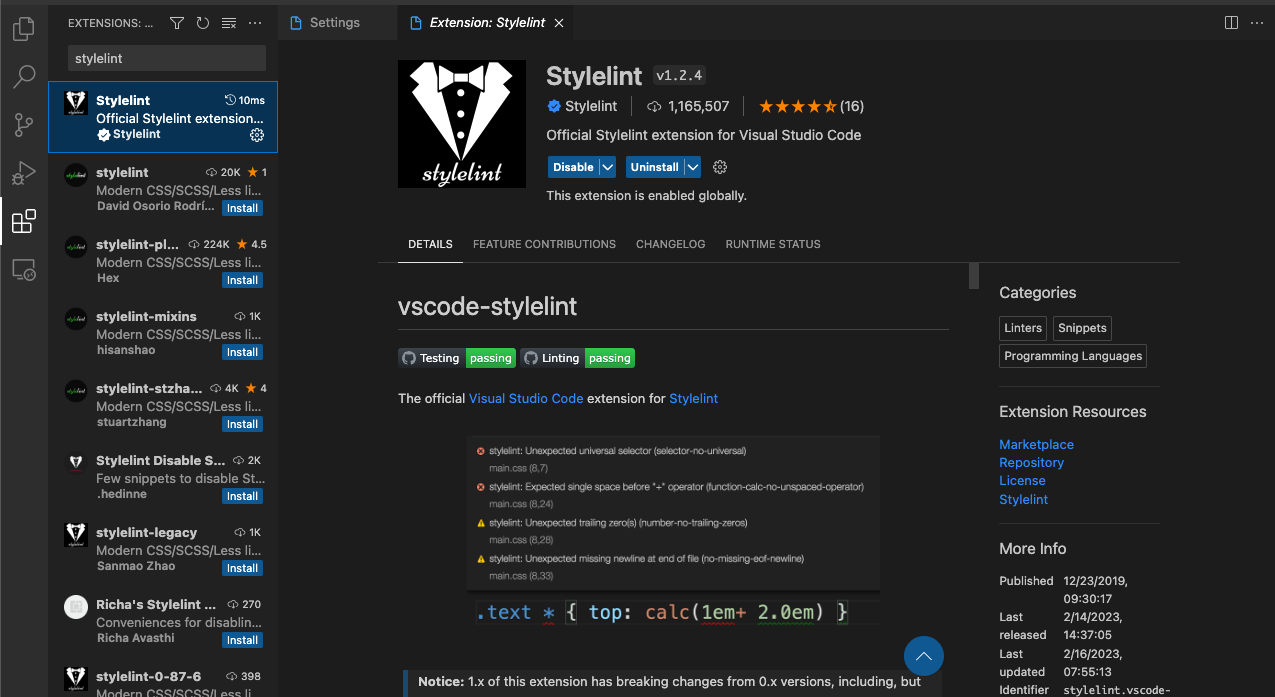Click the Uninstall button
Viewport: 1275px width, 697px height.
[x=654, y=167]
